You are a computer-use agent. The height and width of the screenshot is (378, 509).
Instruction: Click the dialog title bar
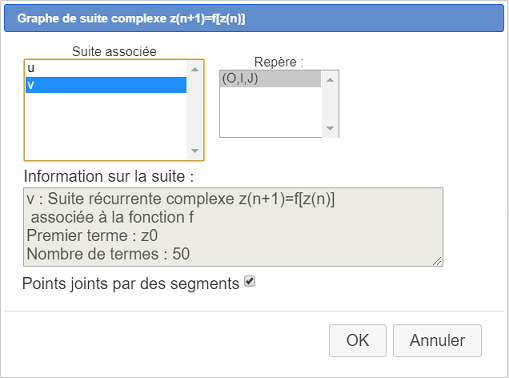254,18
